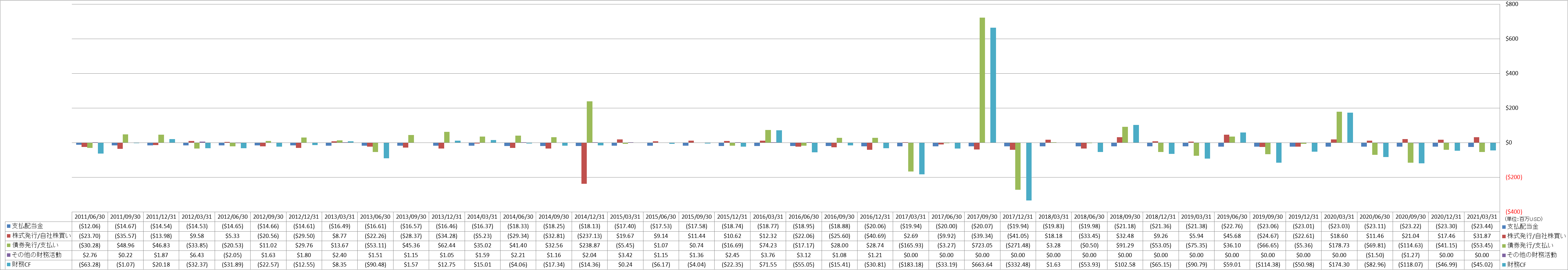Click the negative green bar at 2017/12/31
Screen dimensions: 1568x270
tap(1018, 166)
